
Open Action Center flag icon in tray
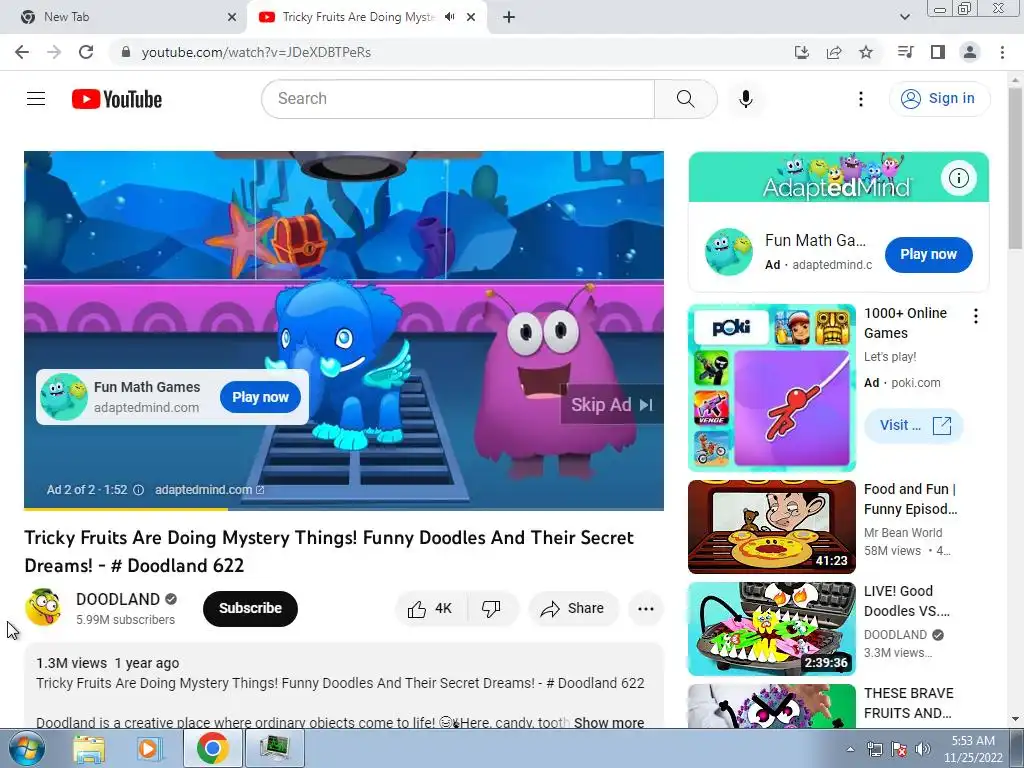point(899,749)
